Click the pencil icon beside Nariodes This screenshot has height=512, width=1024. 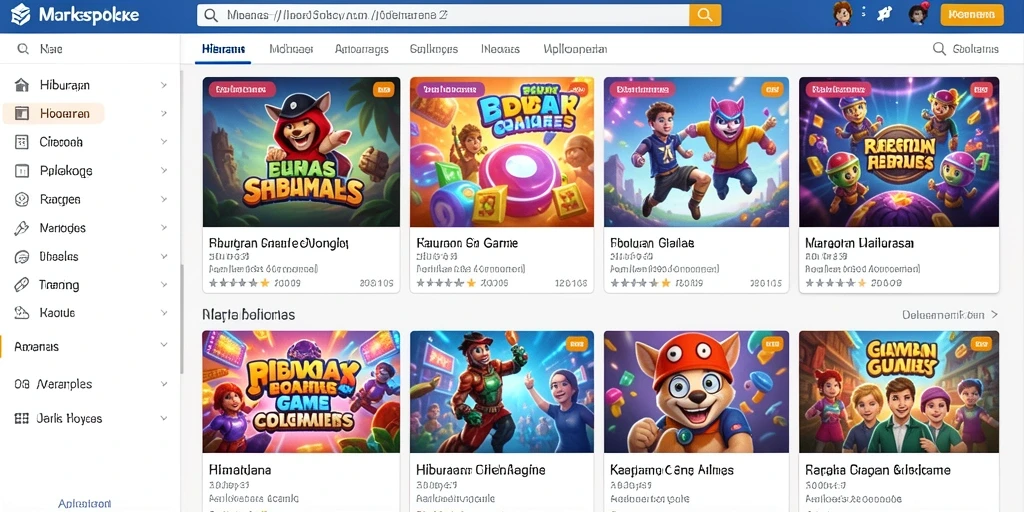[22, 228]
